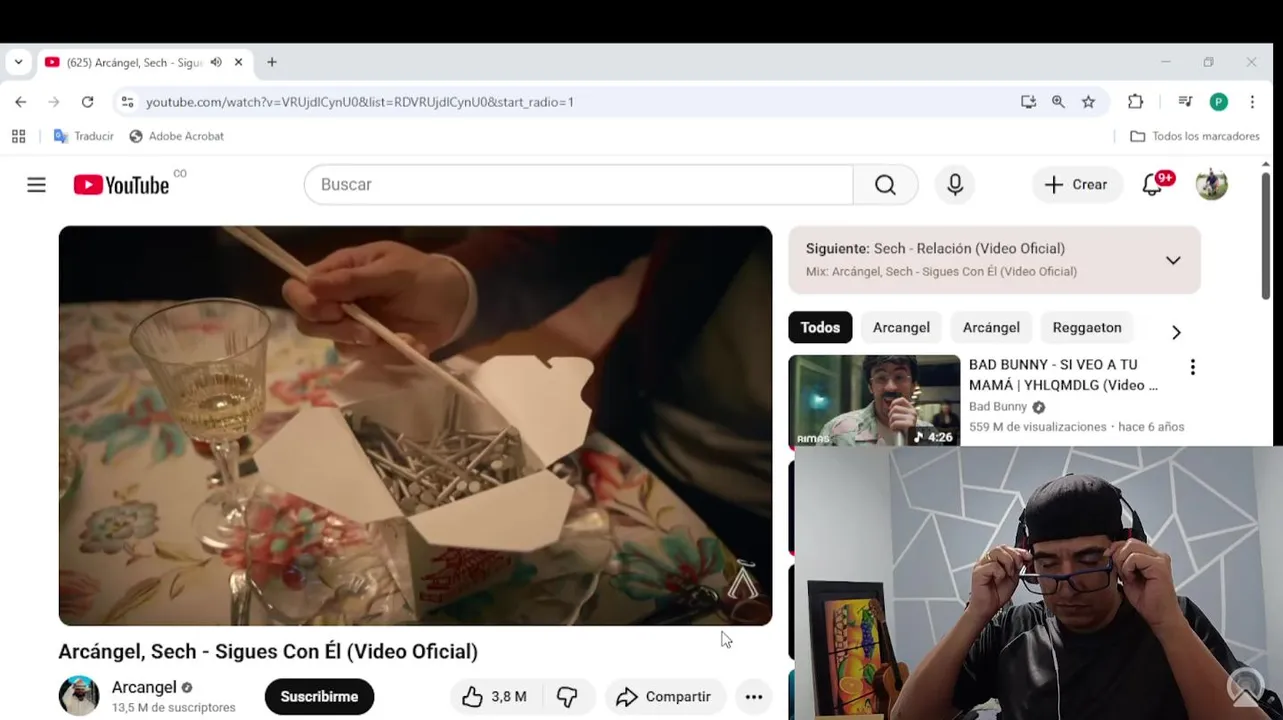The width and height of the screenshot is (1283, 720).
Task: Dislike the video with thumbs down
Action: (x=568, y=697)
